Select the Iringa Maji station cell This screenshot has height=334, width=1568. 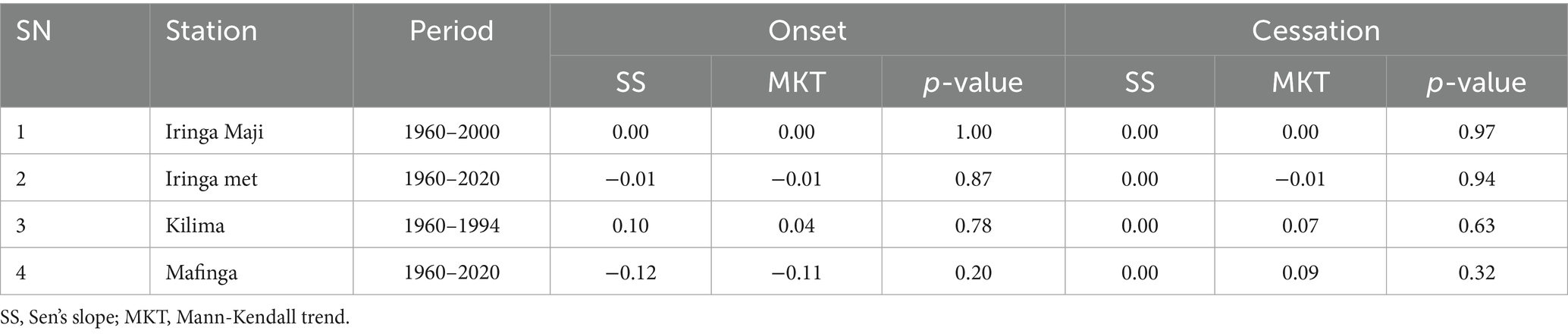(x=215, y=132)
